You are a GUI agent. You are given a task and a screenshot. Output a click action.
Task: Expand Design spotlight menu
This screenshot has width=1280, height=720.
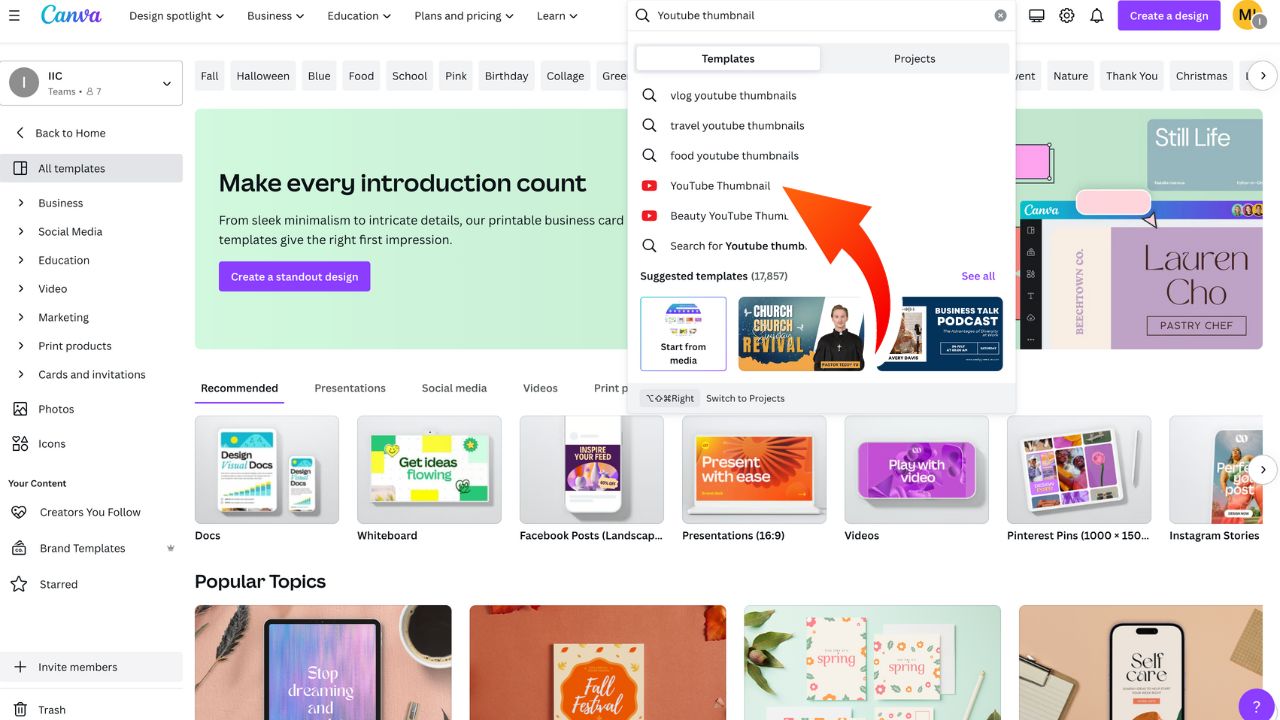click(177, 16)
